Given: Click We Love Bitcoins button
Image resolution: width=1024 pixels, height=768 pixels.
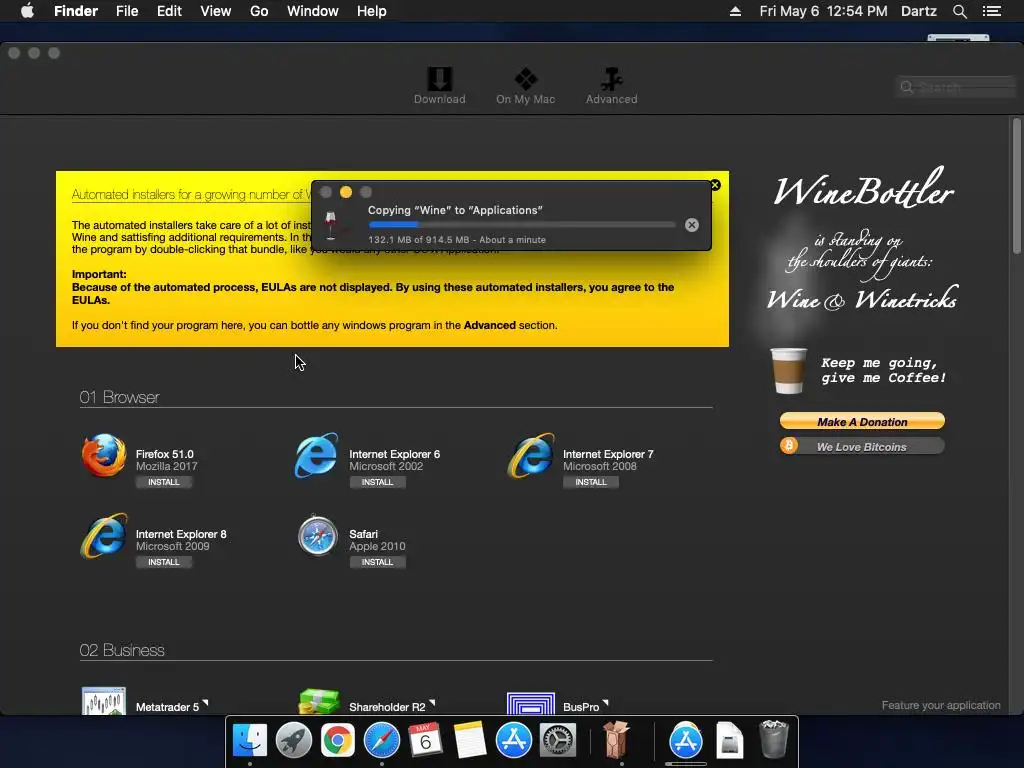Looking at the screenshot, I should (862, 447).
